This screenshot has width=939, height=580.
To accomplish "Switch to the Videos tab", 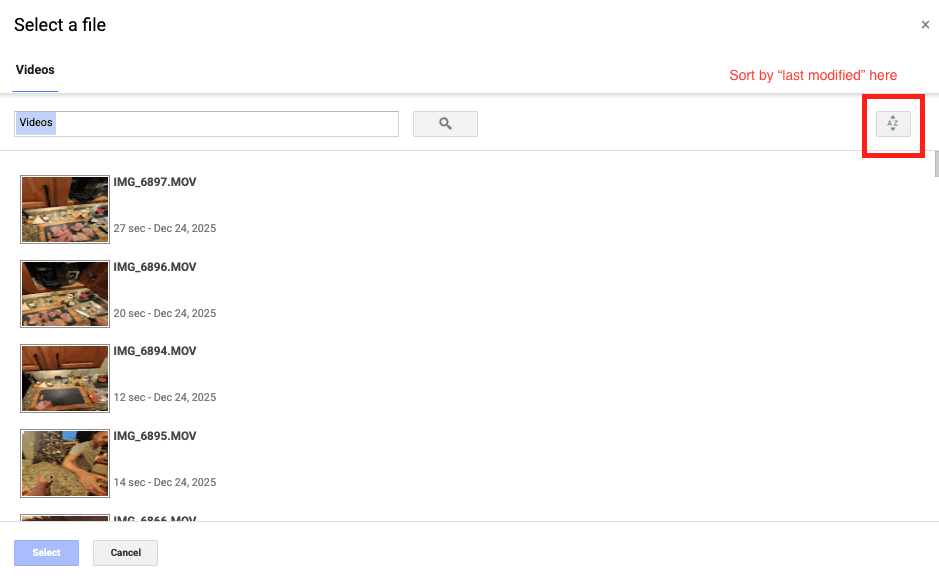I will tap(35, 70).
